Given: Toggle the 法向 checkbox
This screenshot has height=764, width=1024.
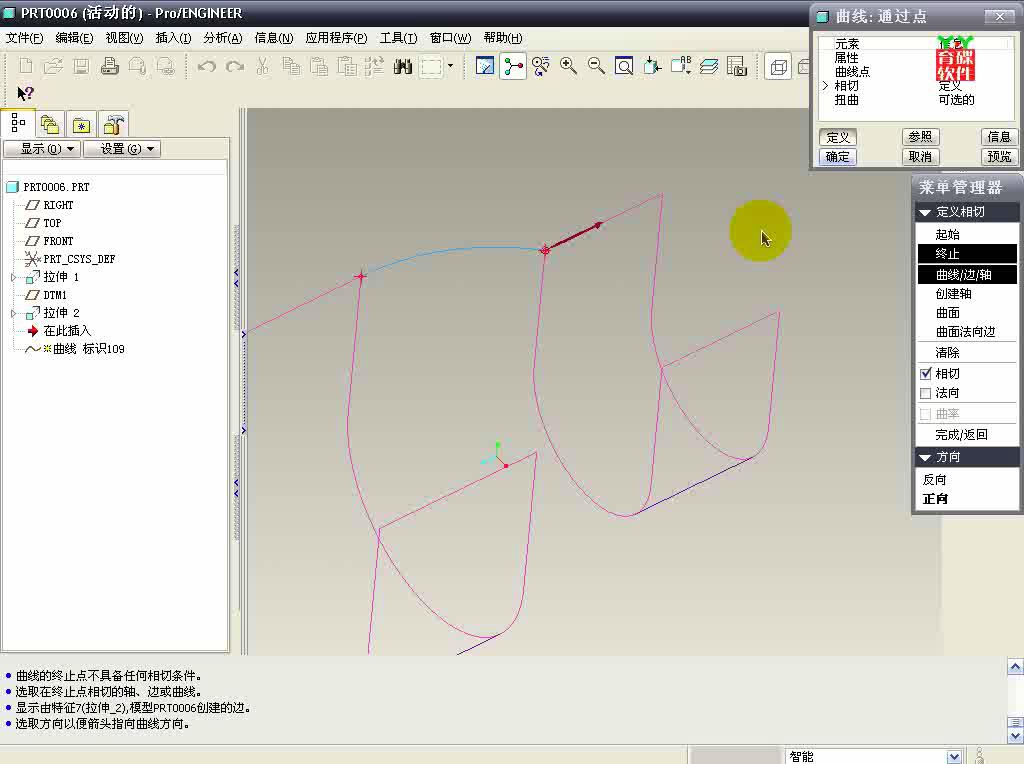Looking at the screenshot, I should [x=925, y=393].
